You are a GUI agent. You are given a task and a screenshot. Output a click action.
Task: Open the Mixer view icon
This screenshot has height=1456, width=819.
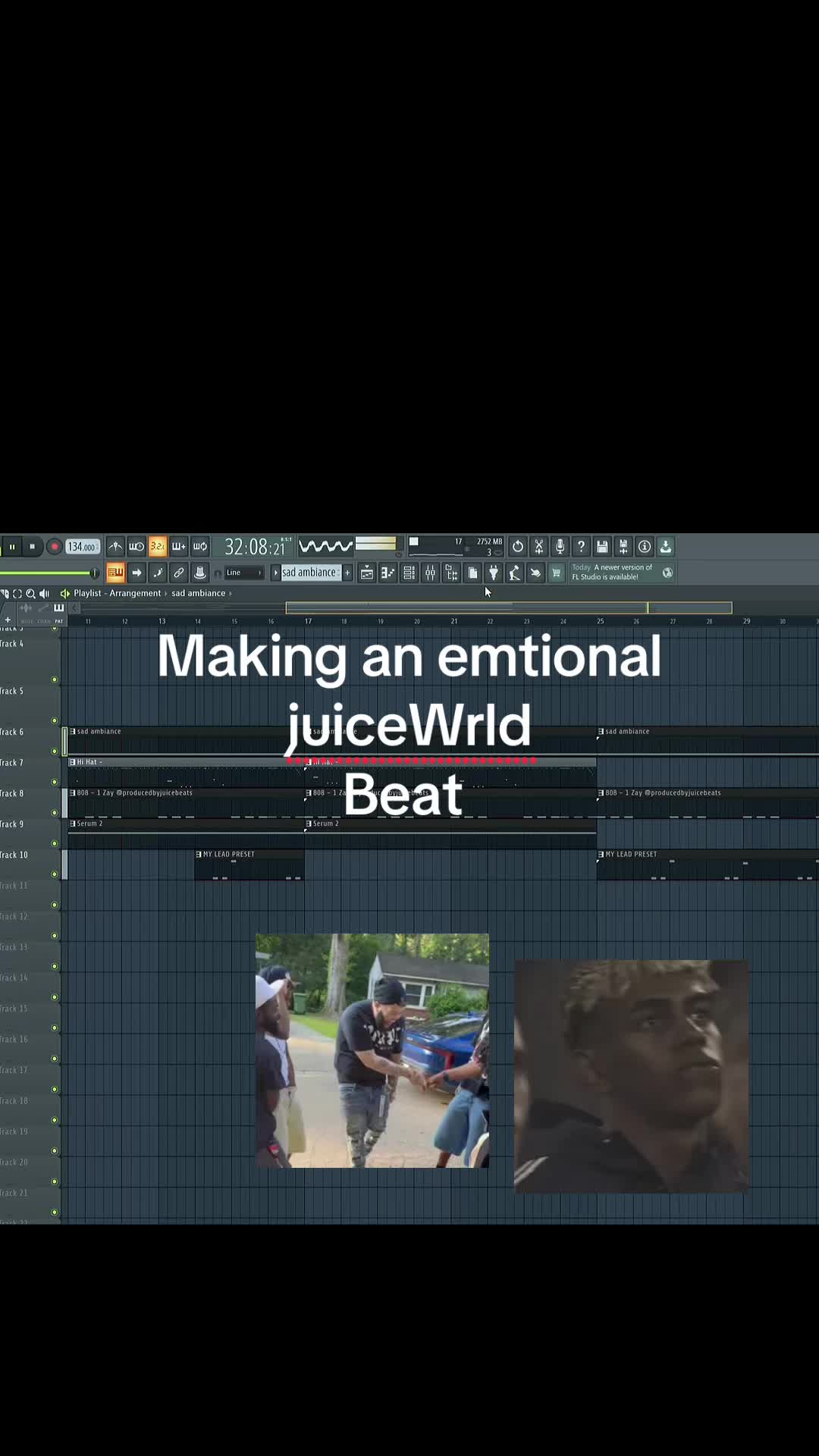[430, 573]
